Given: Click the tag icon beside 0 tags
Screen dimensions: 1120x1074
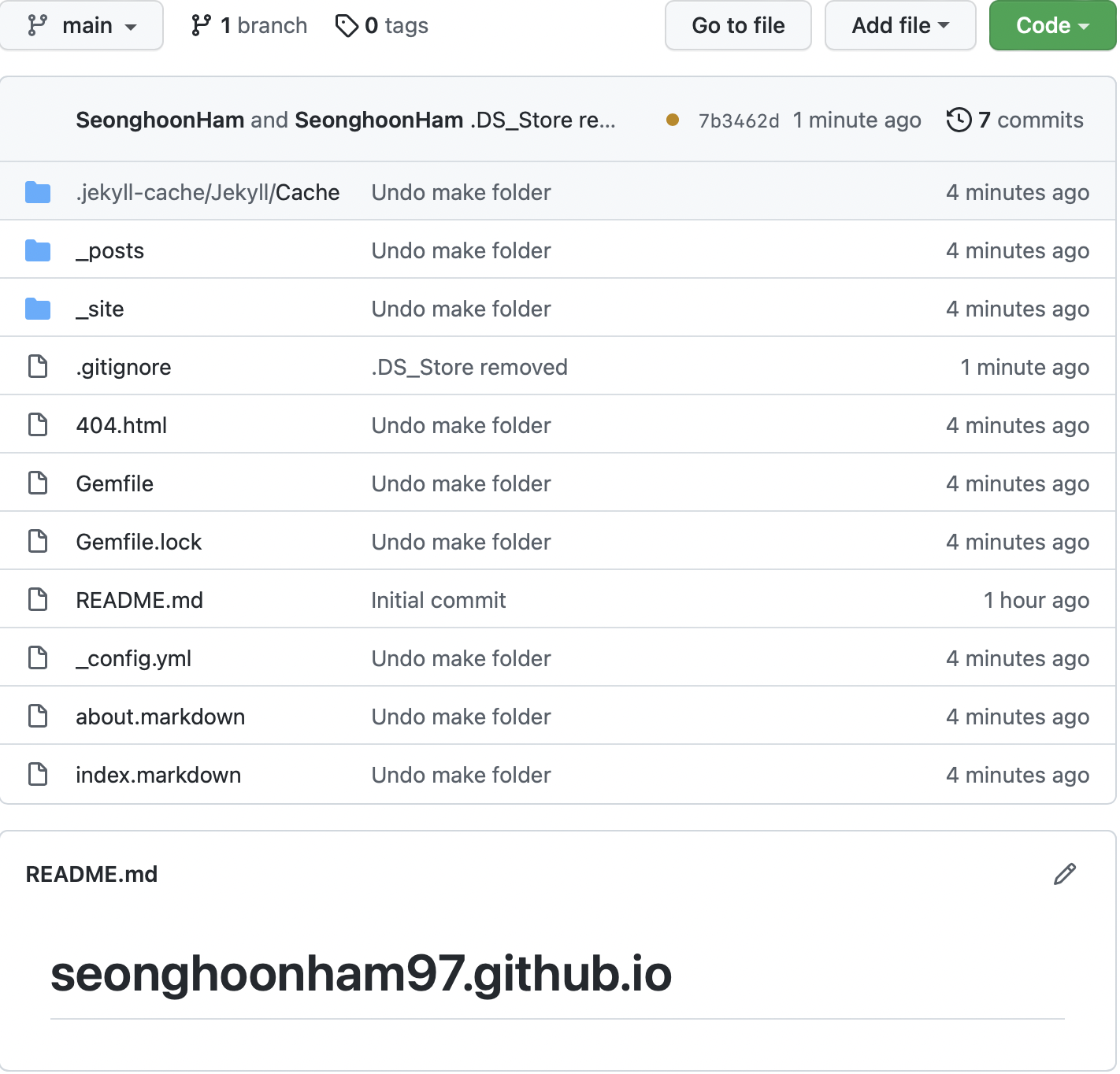Looking at the screenshot, I should (x=347, y=26).
